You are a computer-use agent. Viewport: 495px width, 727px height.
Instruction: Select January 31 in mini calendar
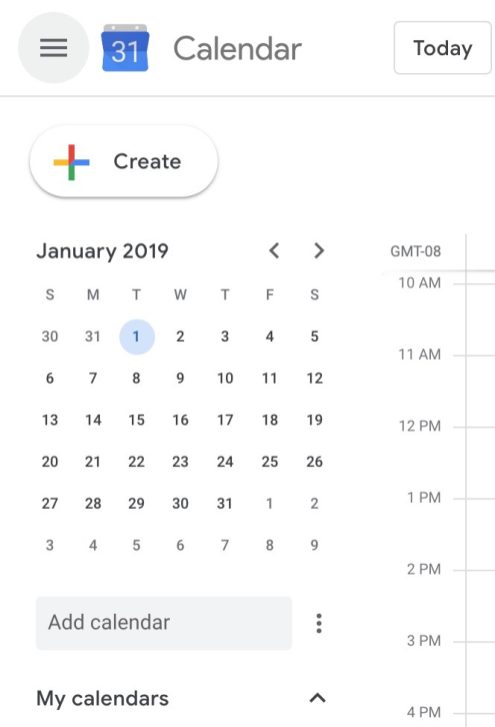[x=225, y=504]
